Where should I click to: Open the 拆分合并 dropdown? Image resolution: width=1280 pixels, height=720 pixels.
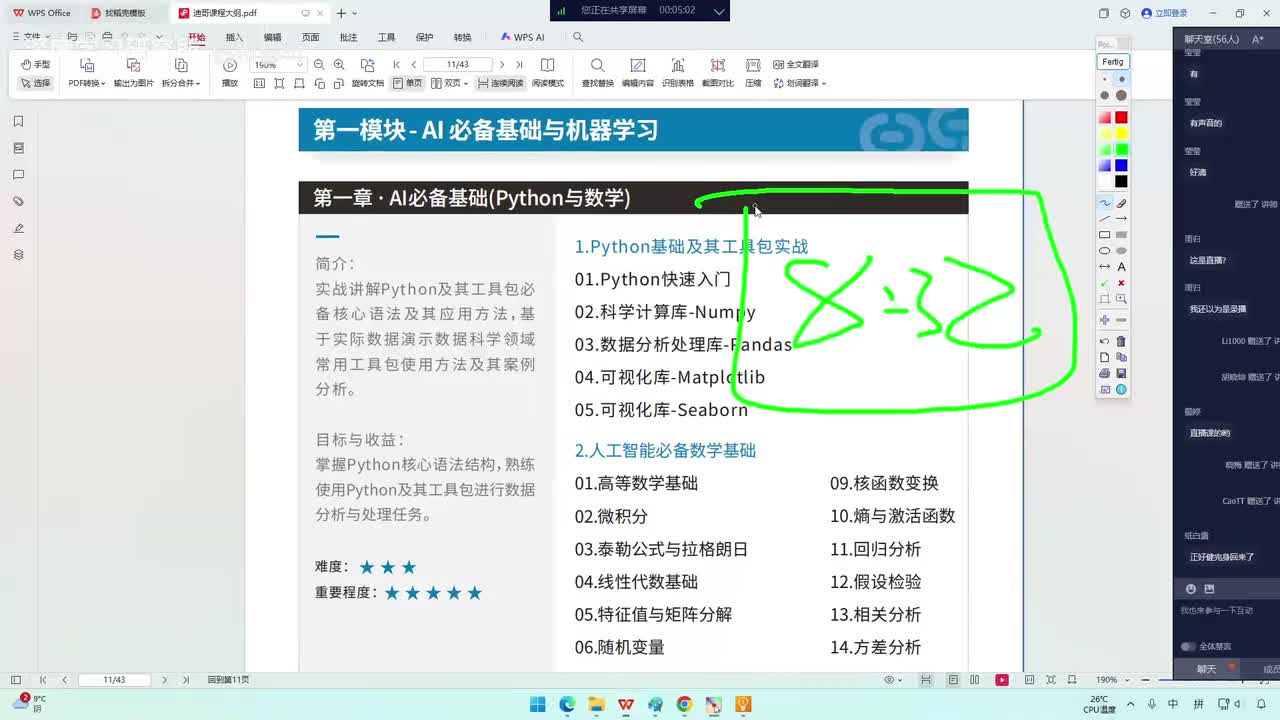(x=180, y=83)
